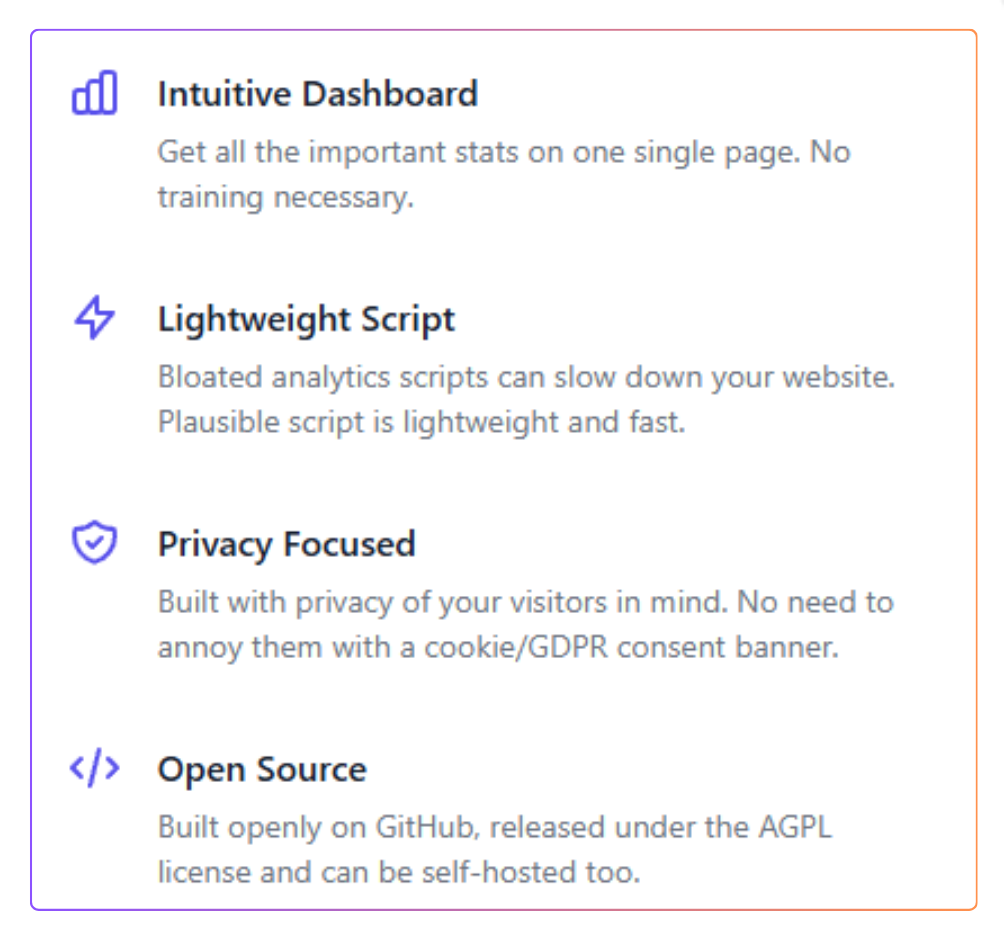Select the Intuitive Dashboard heading
1004x934 pixels.
[318, 94]
